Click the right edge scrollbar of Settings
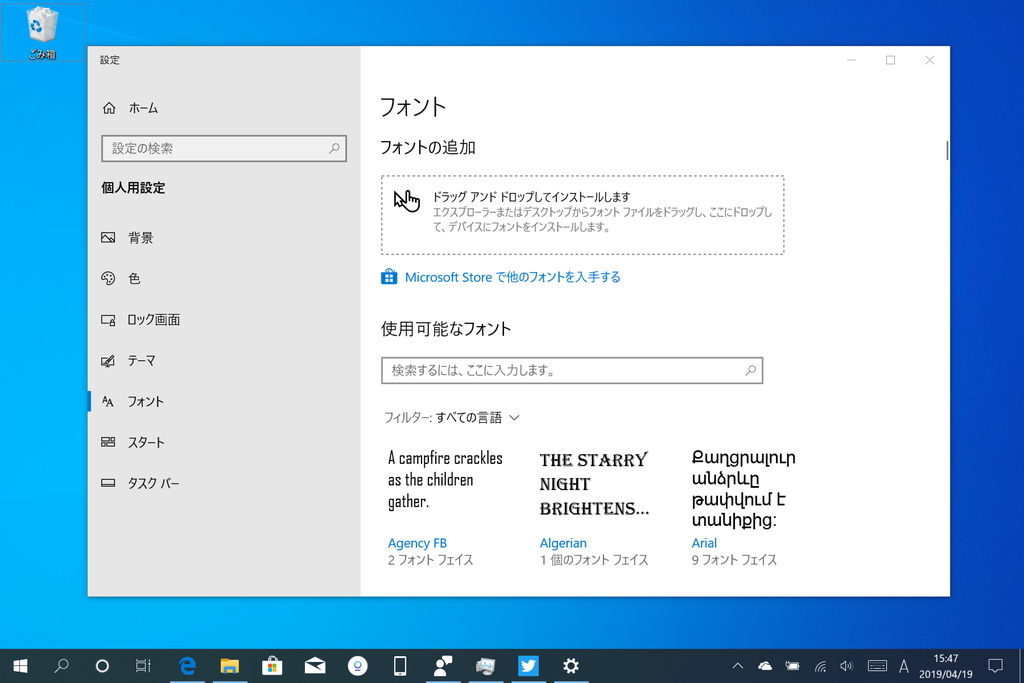Screen dimensions: 1024x683 click(x=945, y=150)
